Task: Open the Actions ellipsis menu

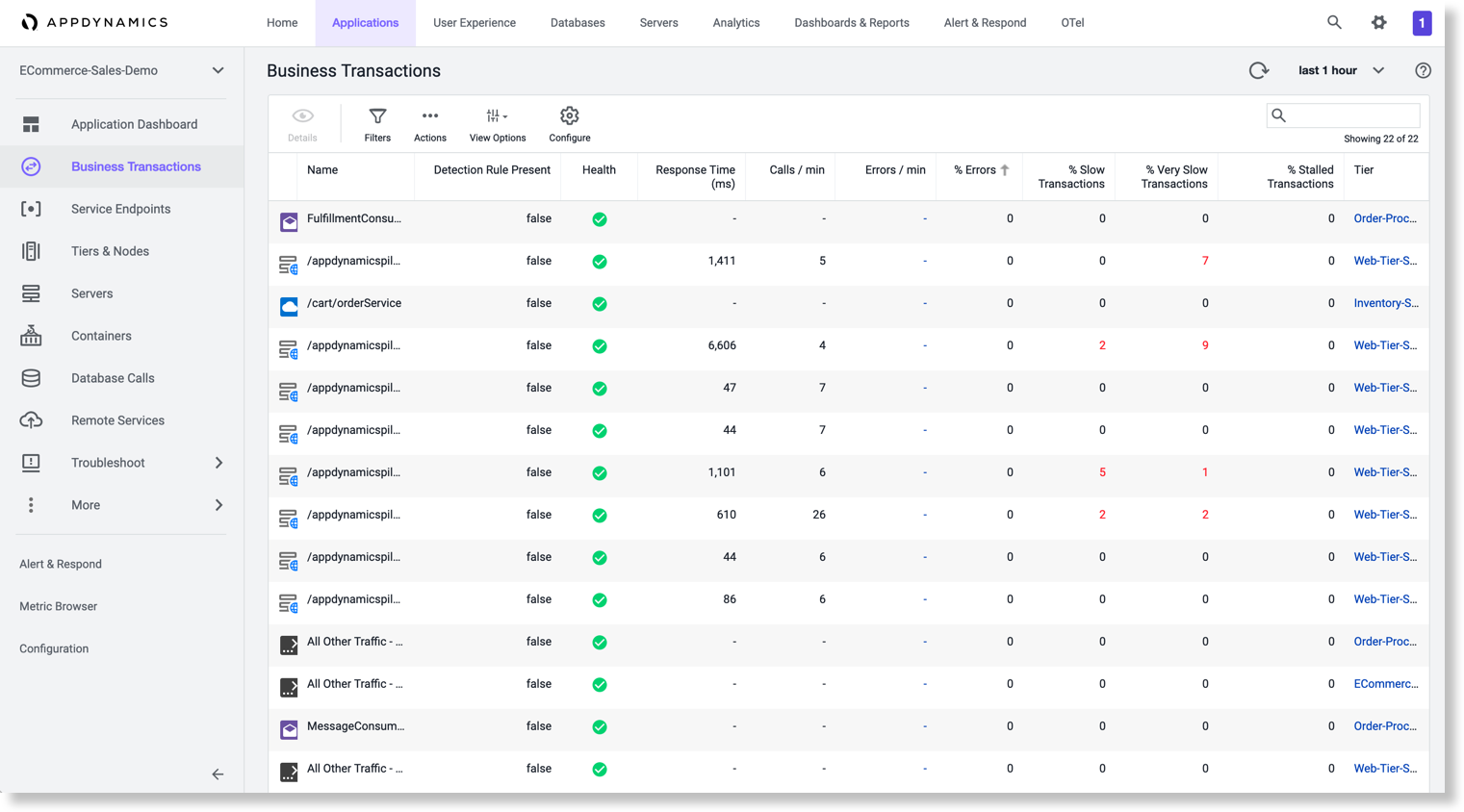Action: coord(430,116)
